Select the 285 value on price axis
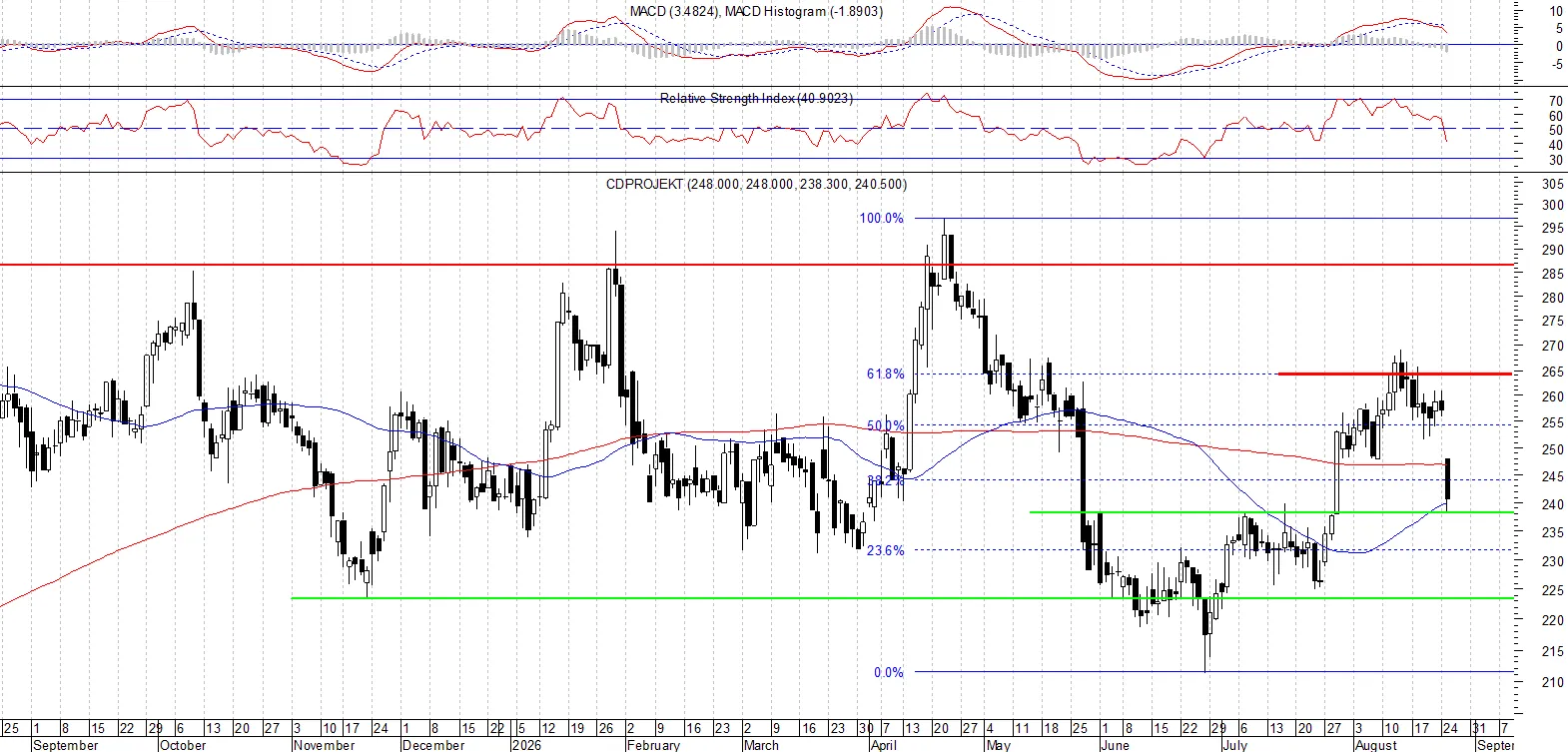Screen dimensions: 1568x752 [1553, 274]
